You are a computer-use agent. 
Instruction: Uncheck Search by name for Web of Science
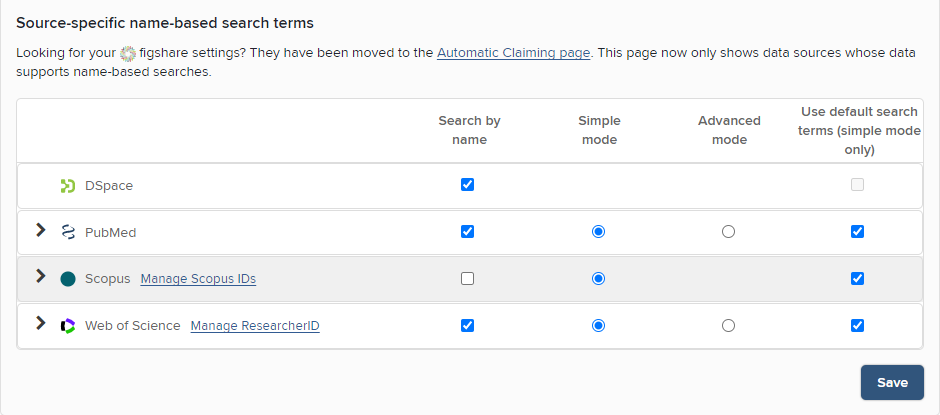coord(467,326)
